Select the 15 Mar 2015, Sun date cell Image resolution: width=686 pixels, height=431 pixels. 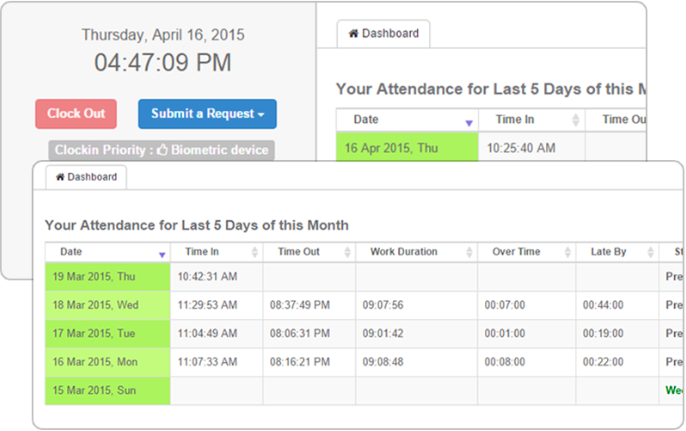point(108,390)
